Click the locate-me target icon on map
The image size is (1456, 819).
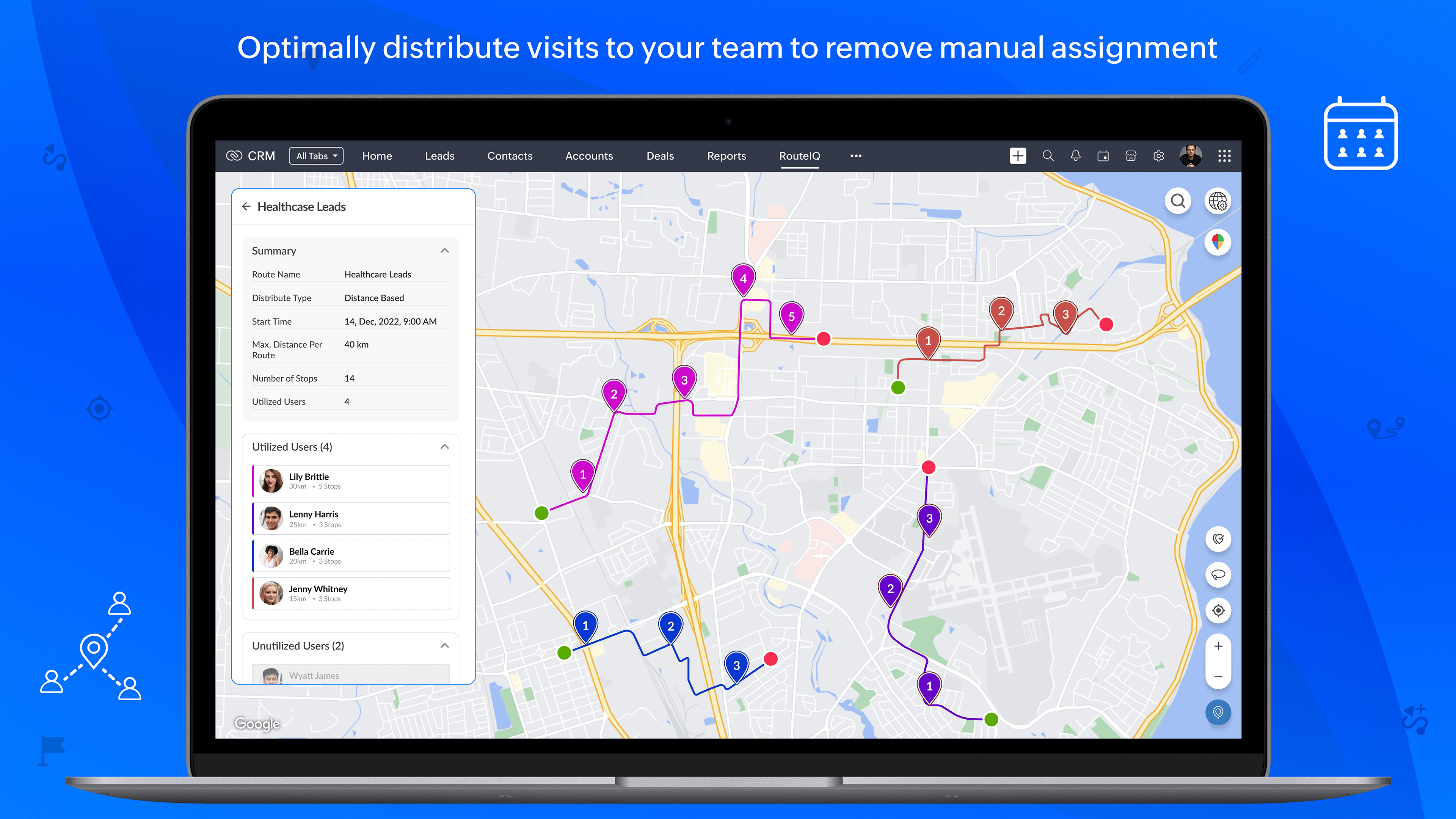[x=1218, y=610]
